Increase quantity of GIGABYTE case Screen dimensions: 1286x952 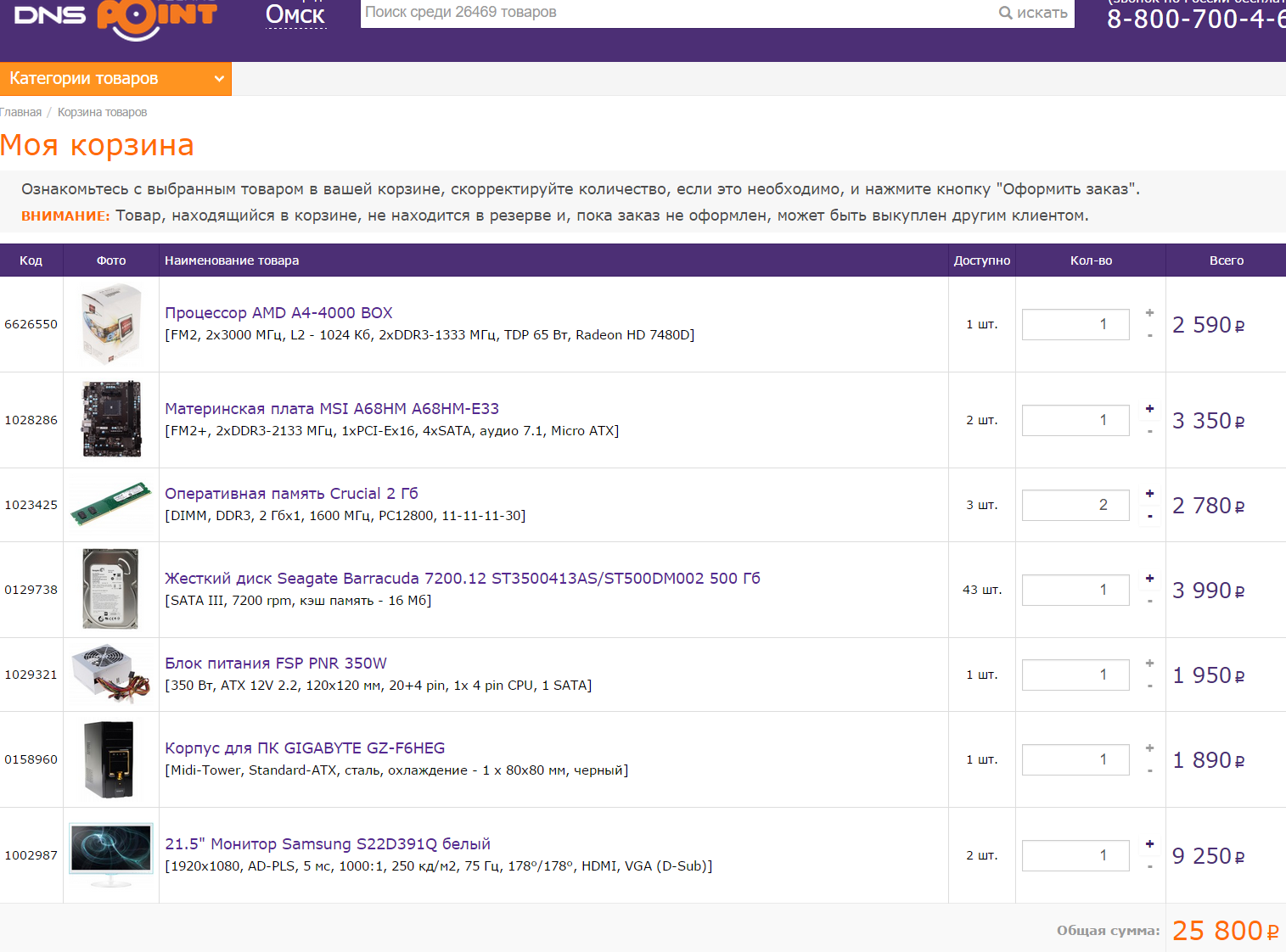coord(1150,748)
